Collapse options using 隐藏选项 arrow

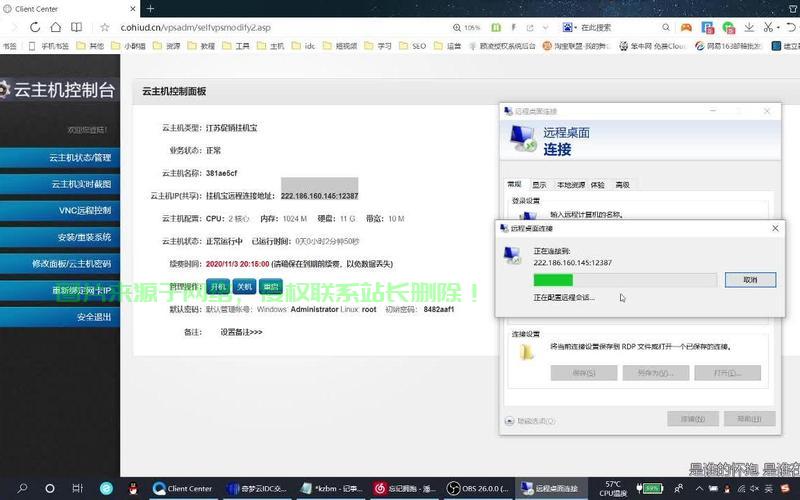(511, 421)
